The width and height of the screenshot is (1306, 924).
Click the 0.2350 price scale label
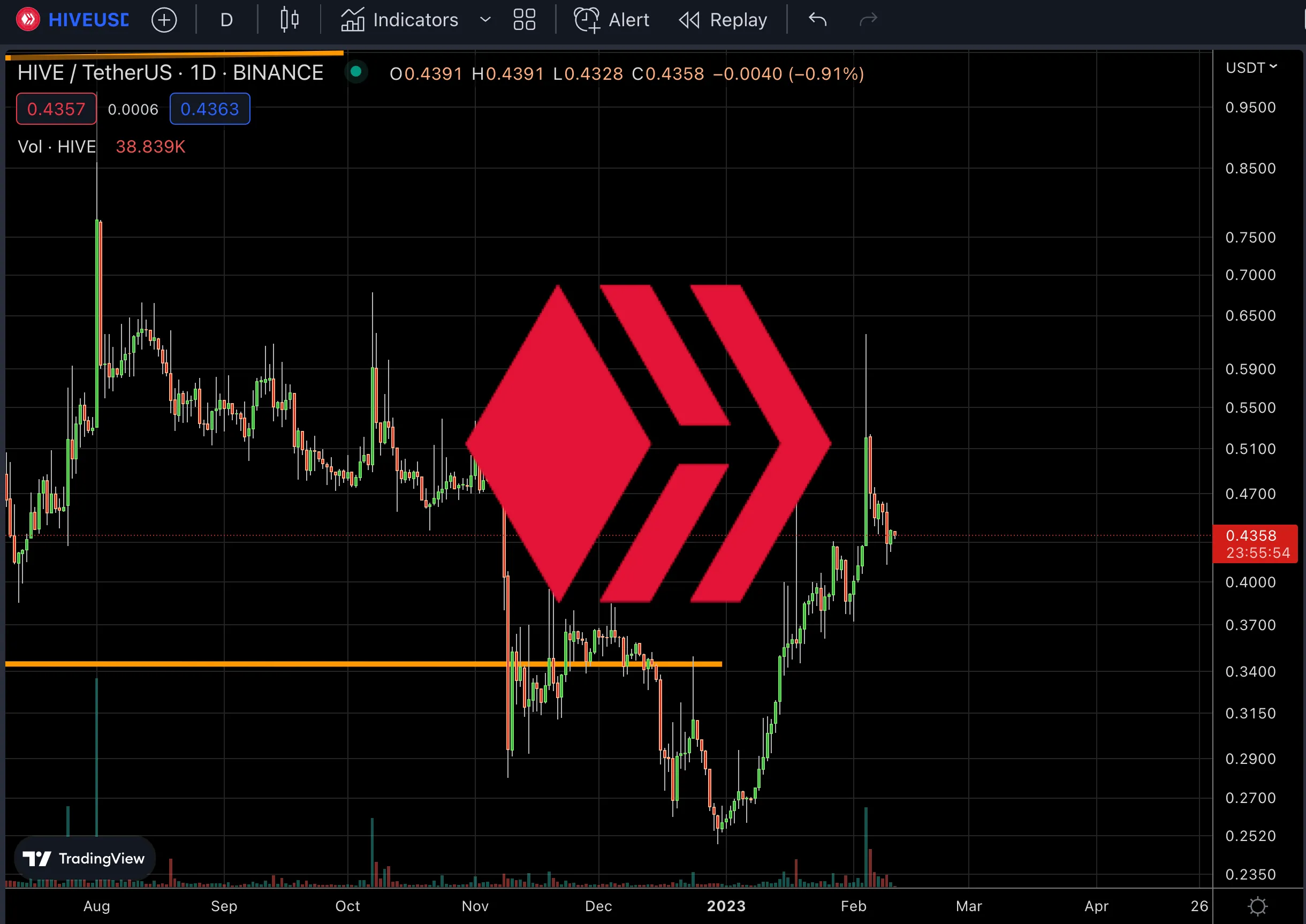(x=1251, y=874)
